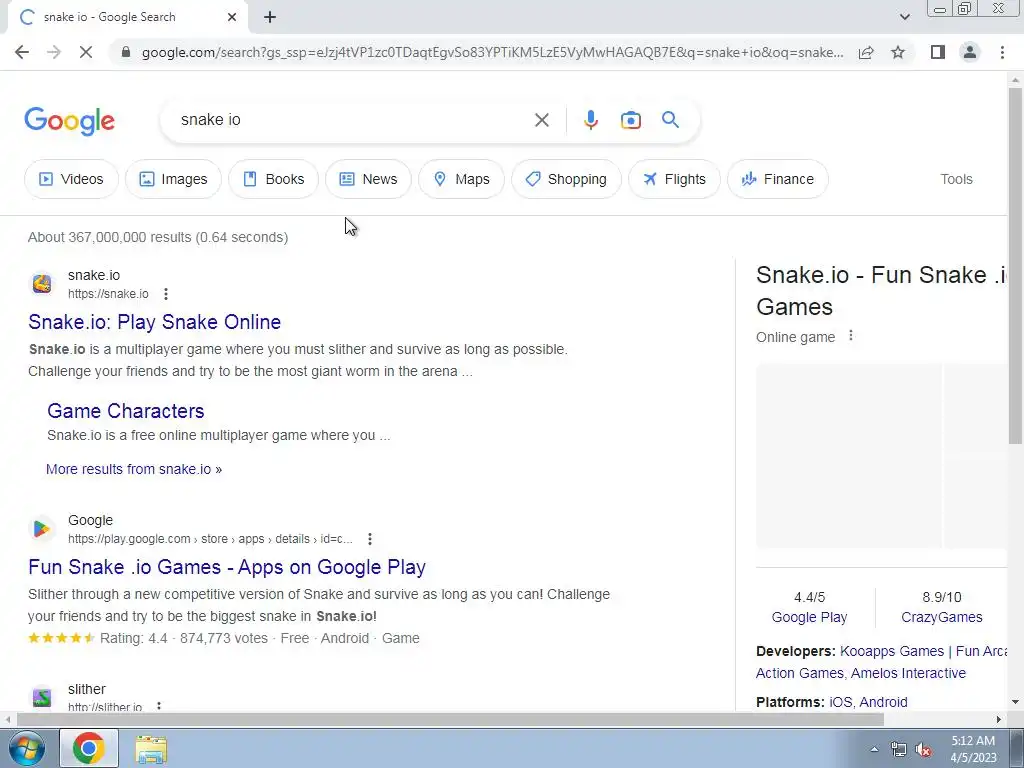
Task: Open options for the slither.io result
Action: point(159,706)
